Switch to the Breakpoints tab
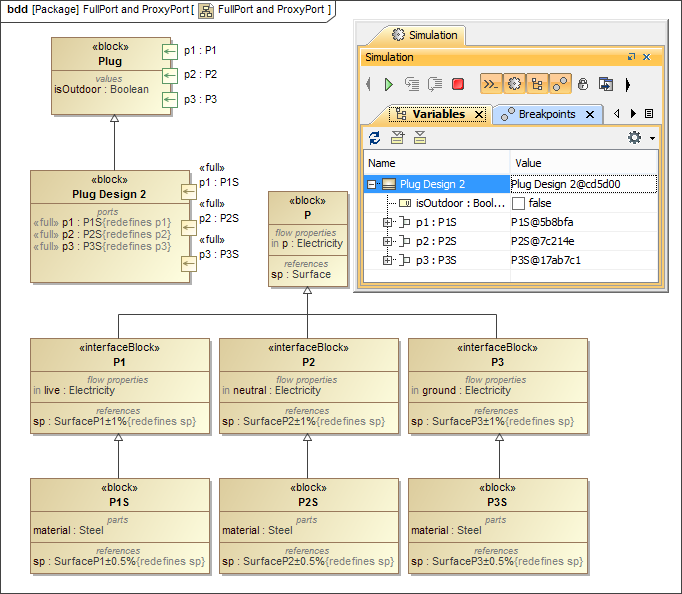 pos(546,115)
